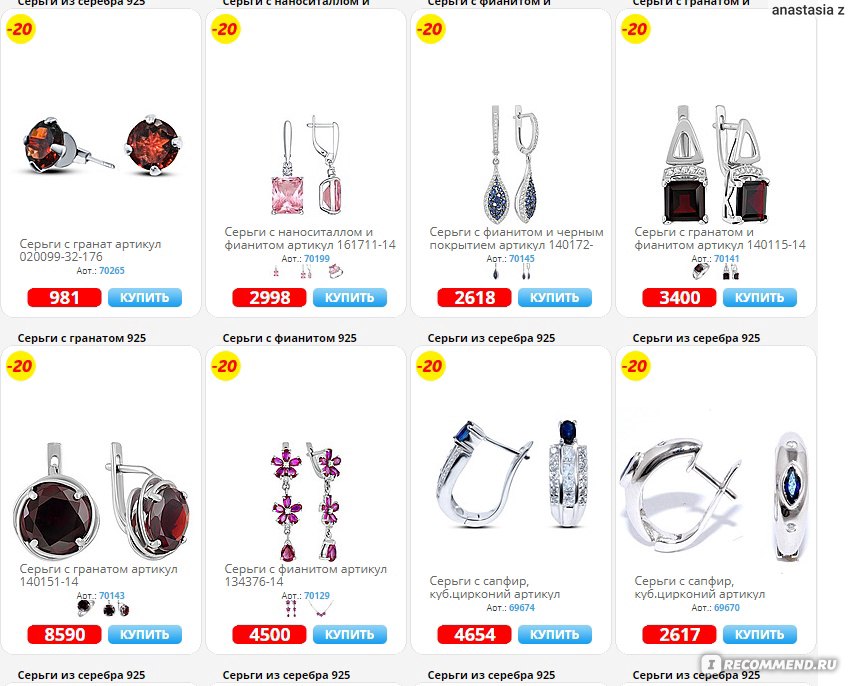Click the -20 badge on dolphin sapphire earrings
Image resolution: width=848 pixels, height=686 pixels.
(635, 366)
